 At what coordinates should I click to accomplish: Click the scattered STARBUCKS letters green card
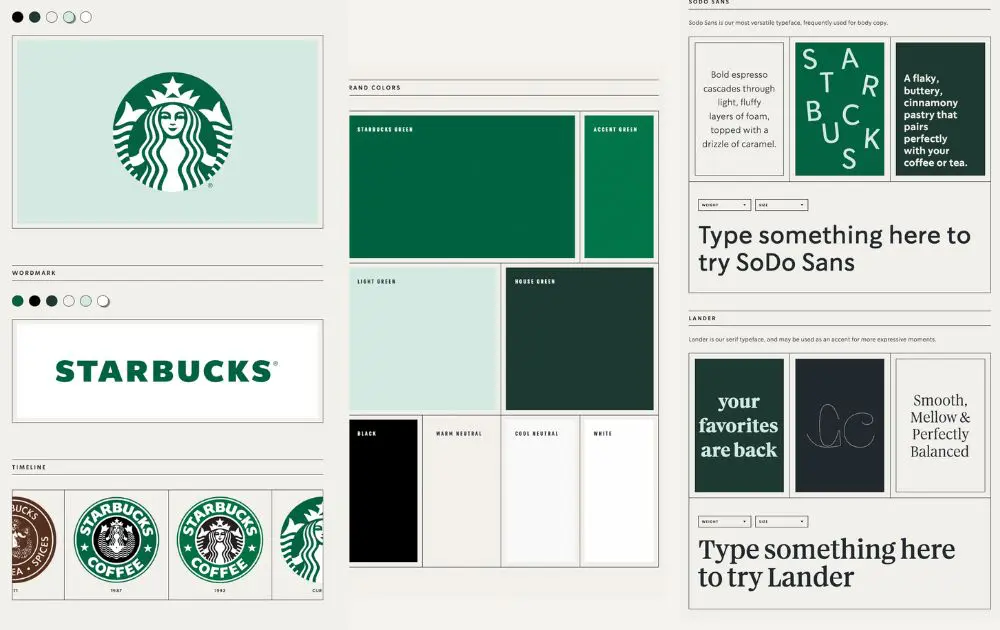coord(840,109)
